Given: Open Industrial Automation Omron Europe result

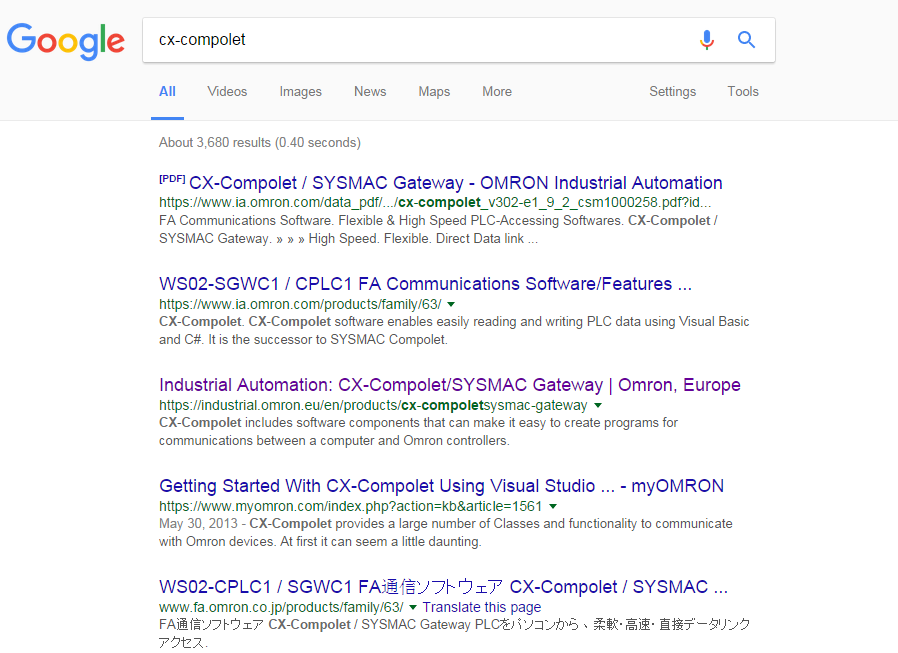Looking at the screenshot, I should (449, 385).
